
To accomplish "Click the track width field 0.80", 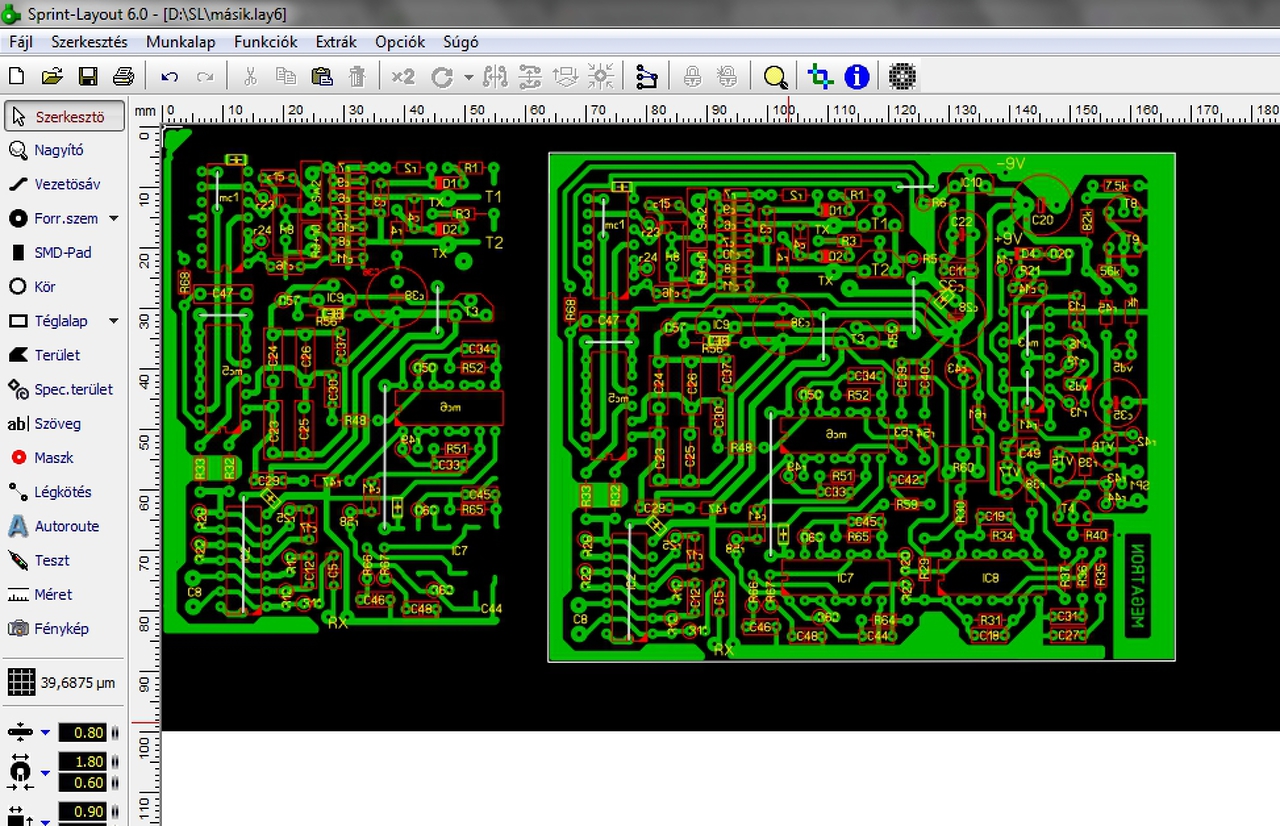I will [x=83, y=733].
